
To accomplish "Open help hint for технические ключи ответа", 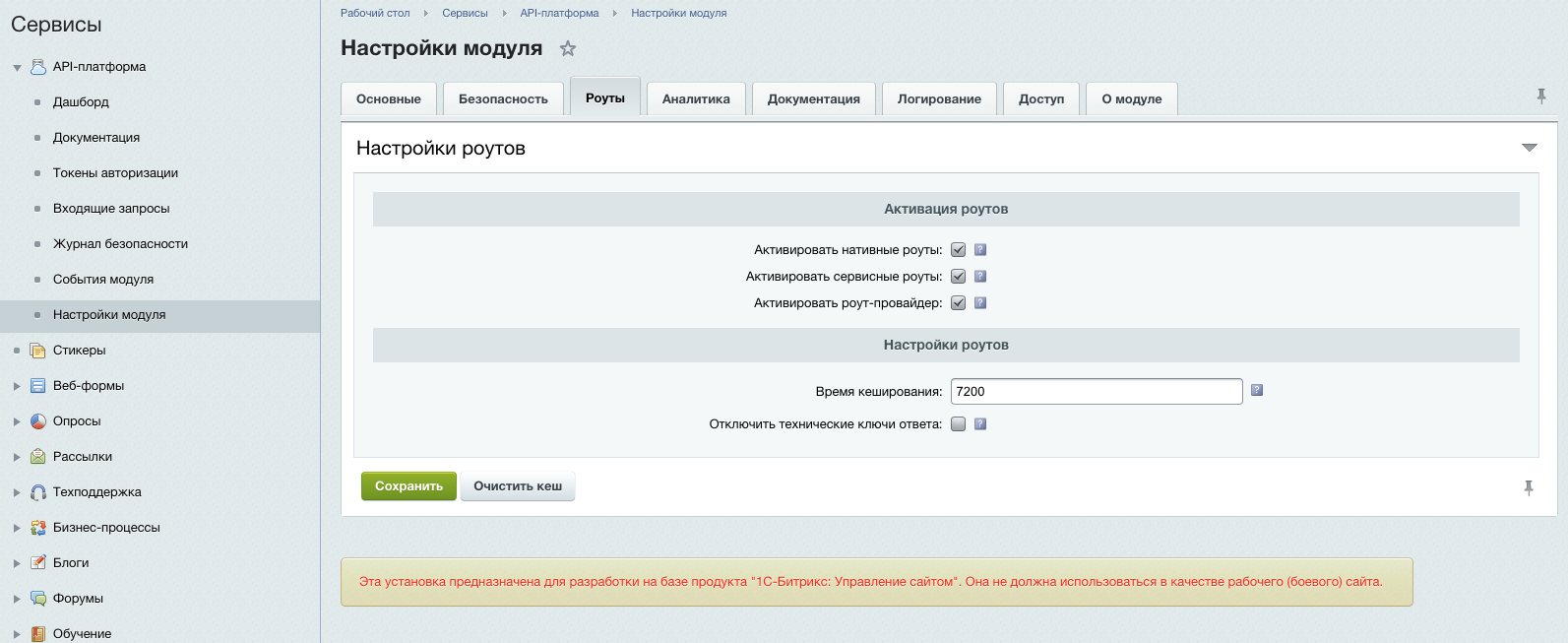I will 980,424.
